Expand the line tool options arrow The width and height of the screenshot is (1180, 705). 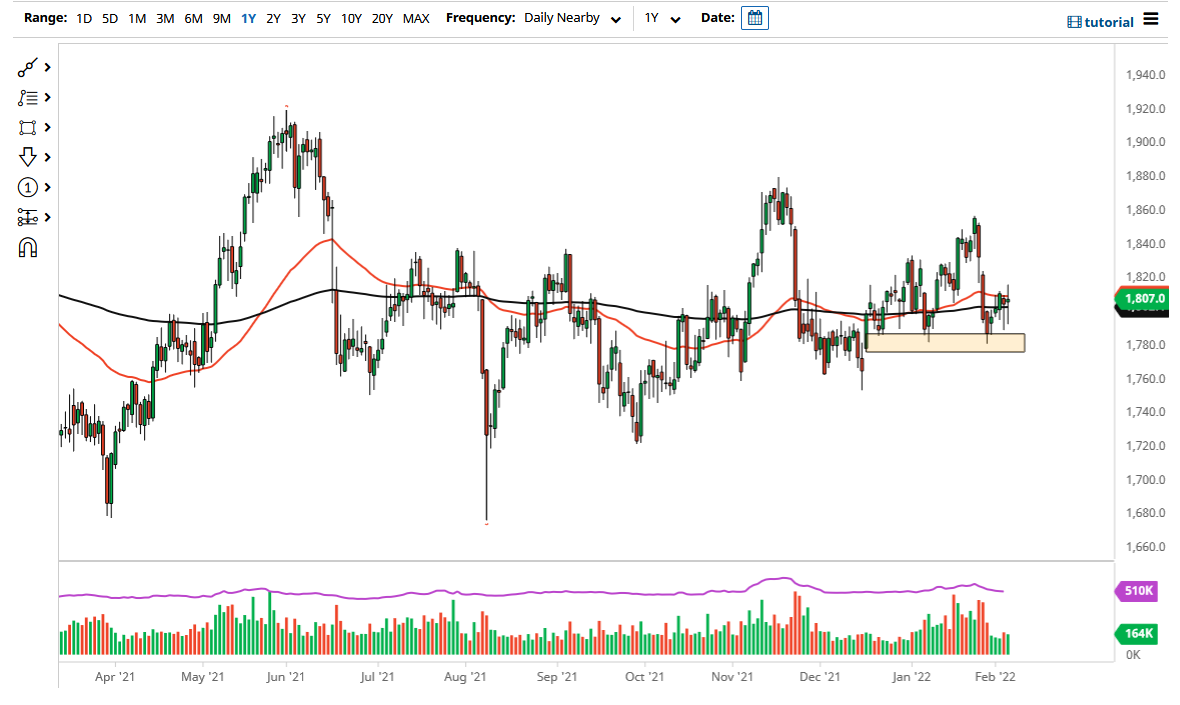[x=47, y=68]
